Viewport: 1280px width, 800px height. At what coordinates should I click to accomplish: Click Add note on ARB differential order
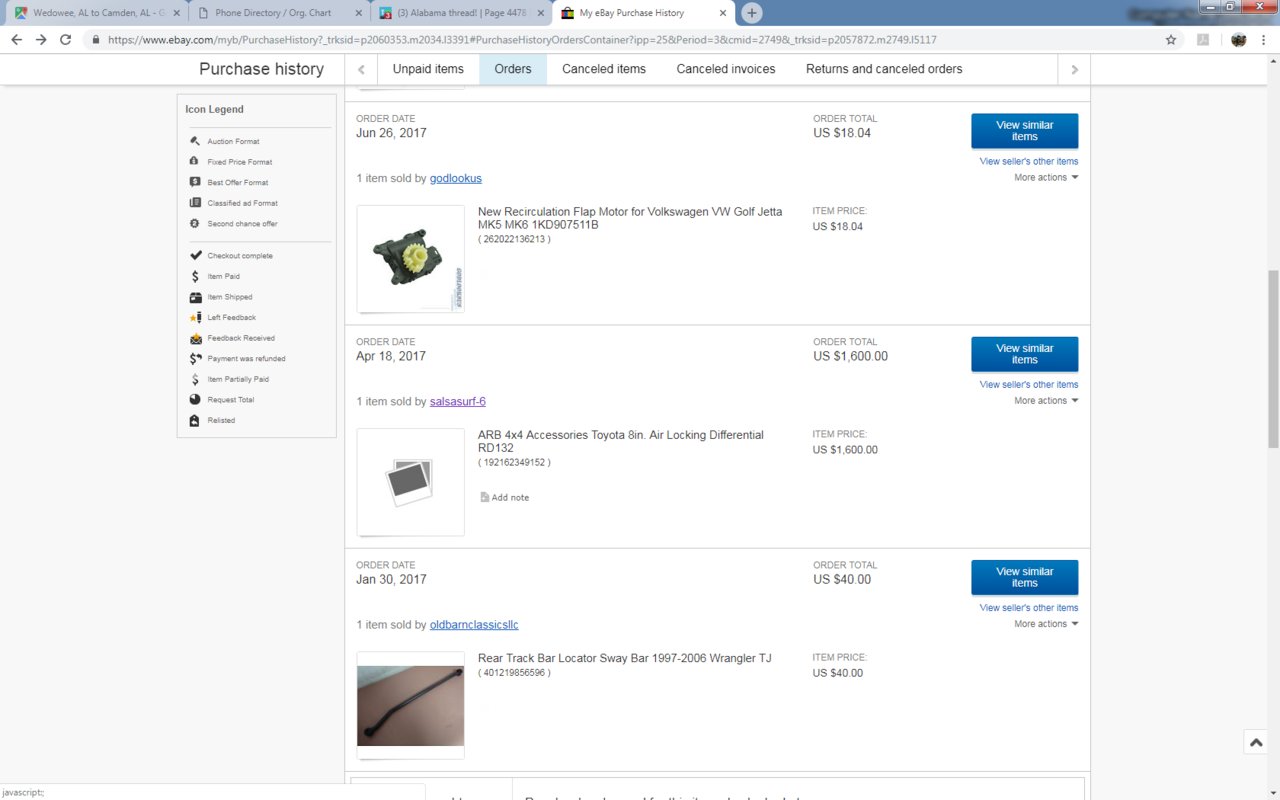point(505,497)
